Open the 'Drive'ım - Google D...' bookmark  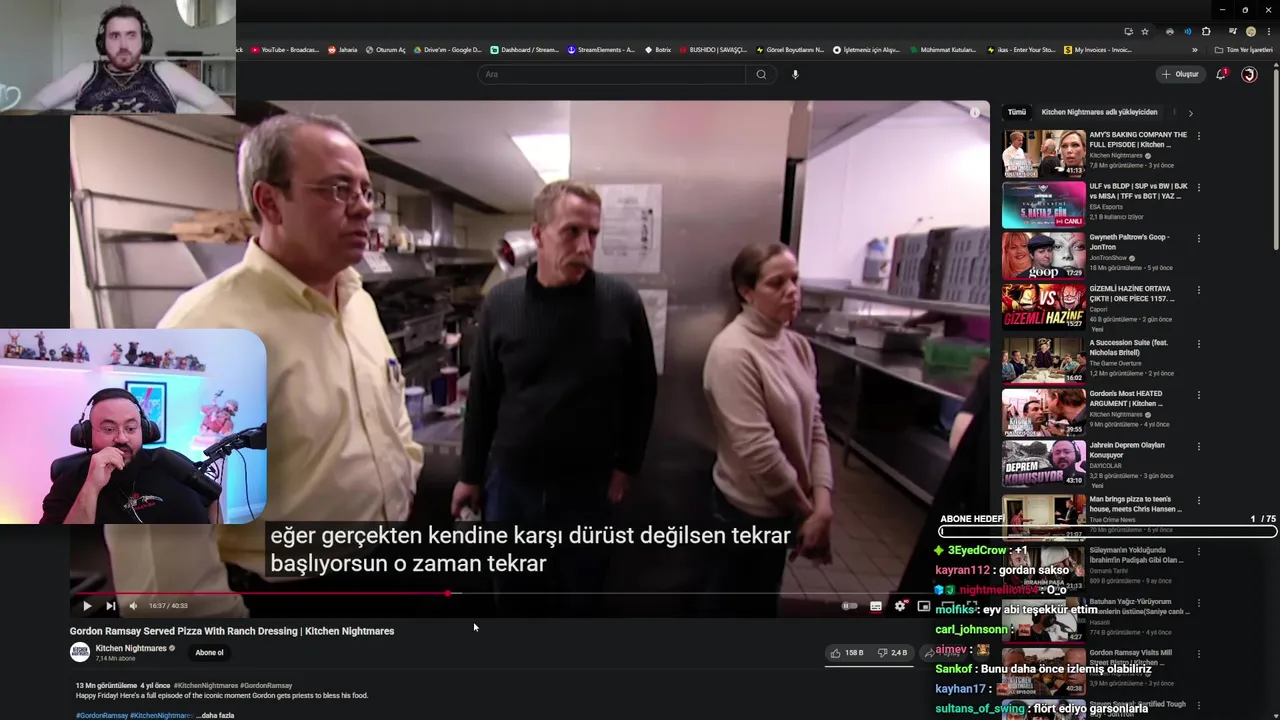[x=447, y=49]
